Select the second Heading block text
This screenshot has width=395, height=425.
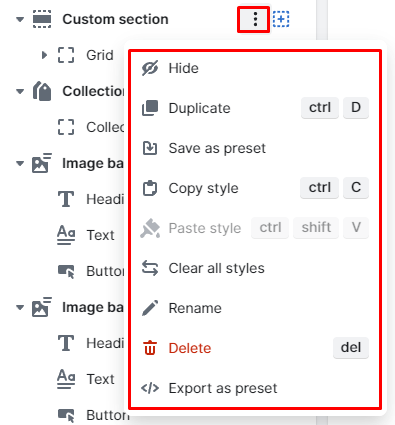click(x=105, y=343)
